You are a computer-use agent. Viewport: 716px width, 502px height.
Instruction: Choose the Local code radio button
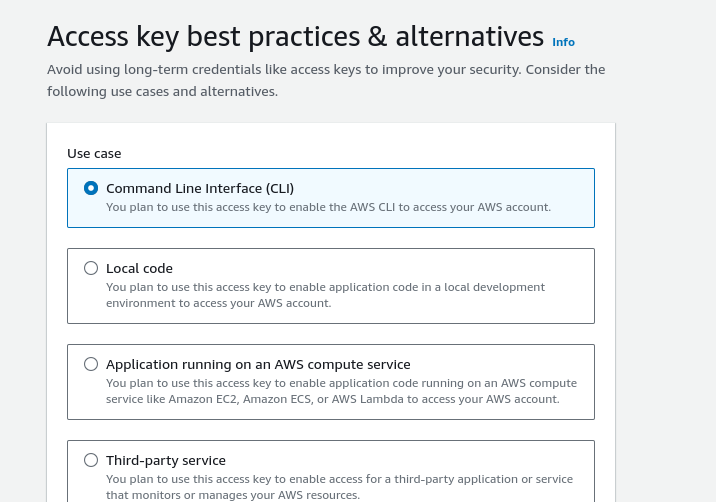tap(91, 268)
